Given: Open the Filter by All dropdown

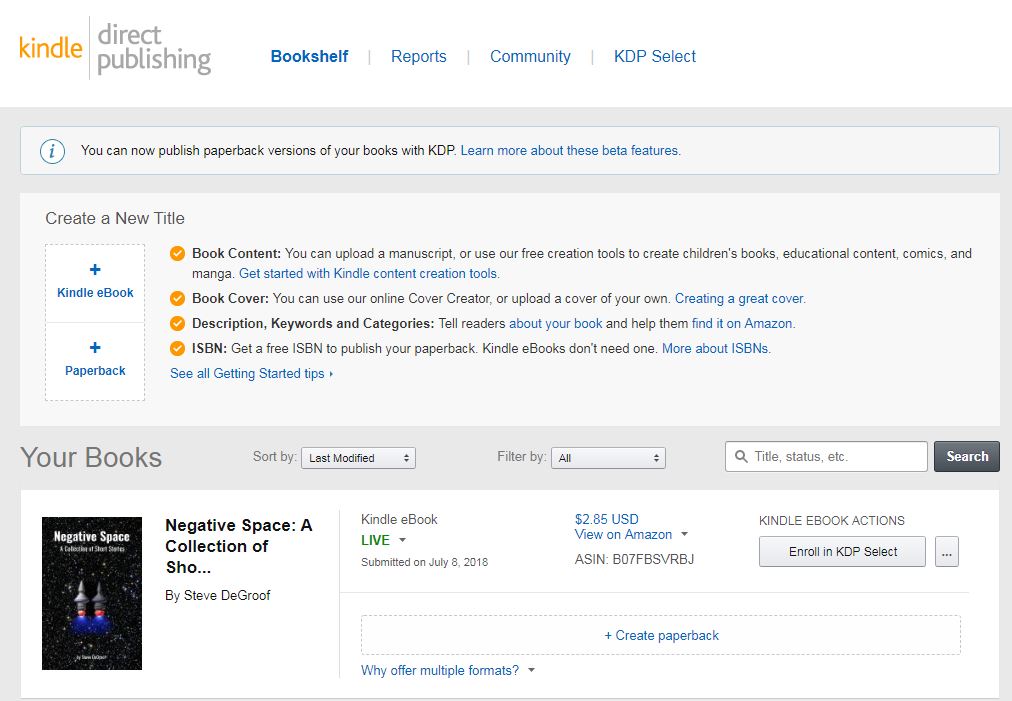Looking at the screenshot, I should click(x=608, y=458).
